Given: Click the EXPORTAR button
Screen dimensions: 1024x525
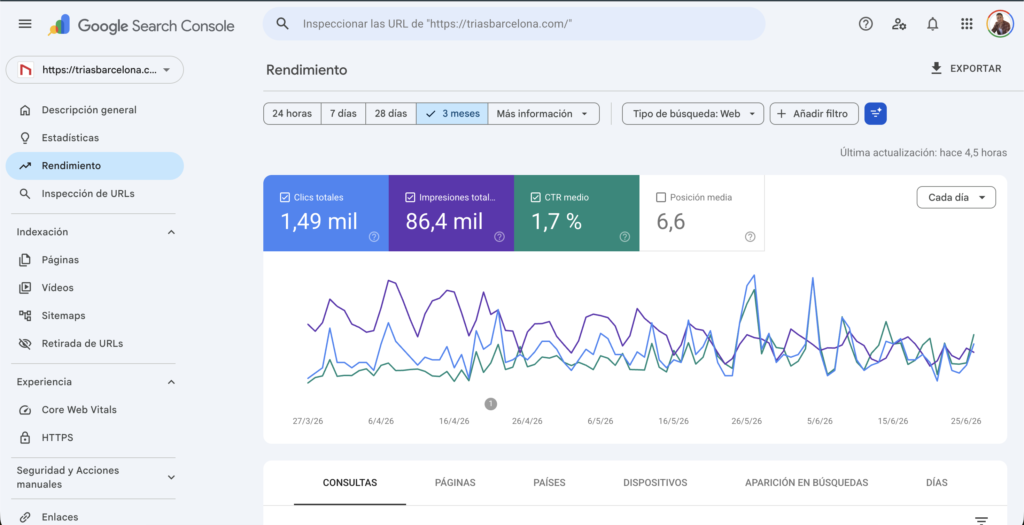Looking at the screenshot, I should tap(966, 69).
